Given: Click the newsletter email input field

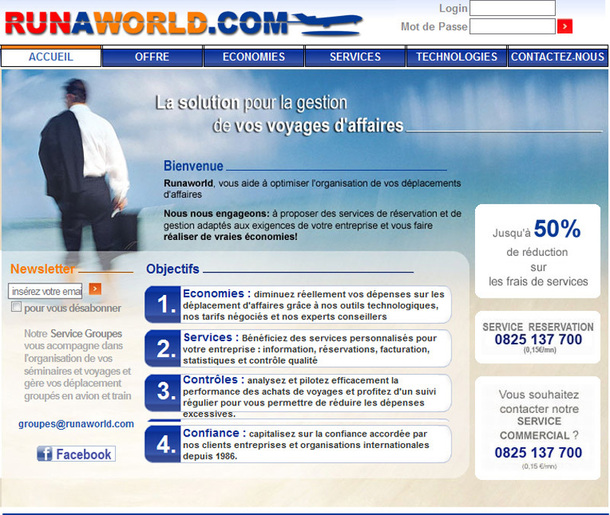Looking at the screenshot, I should (x=46, y=290).
